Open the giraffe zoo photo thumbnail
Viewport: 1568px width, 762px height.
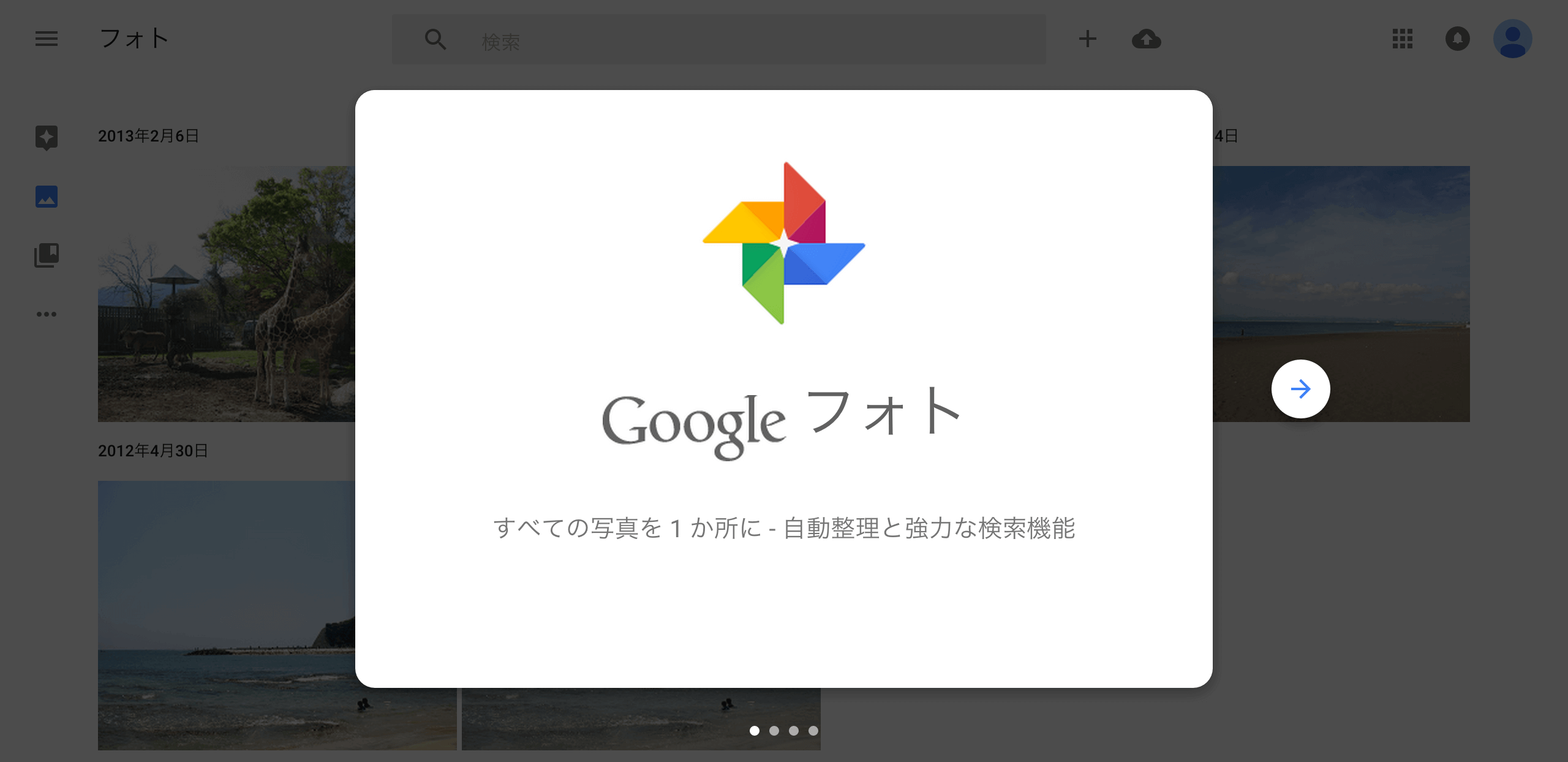click(x=227, y=294)
